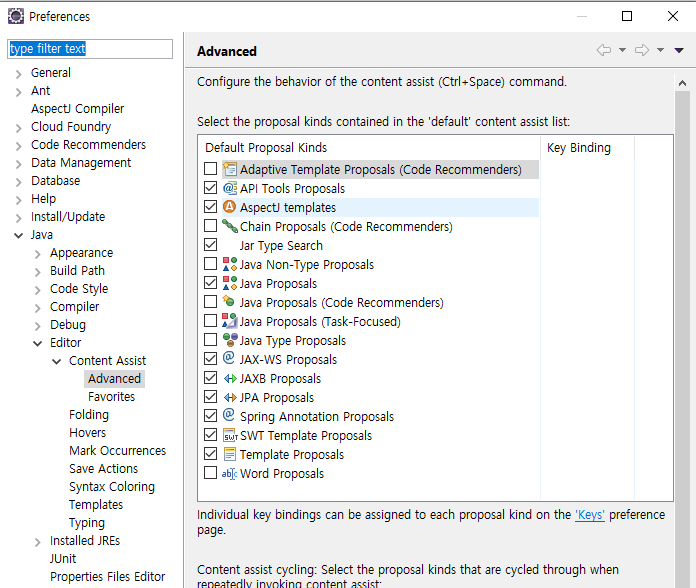Select Save Actions tree item

[103, 469]
